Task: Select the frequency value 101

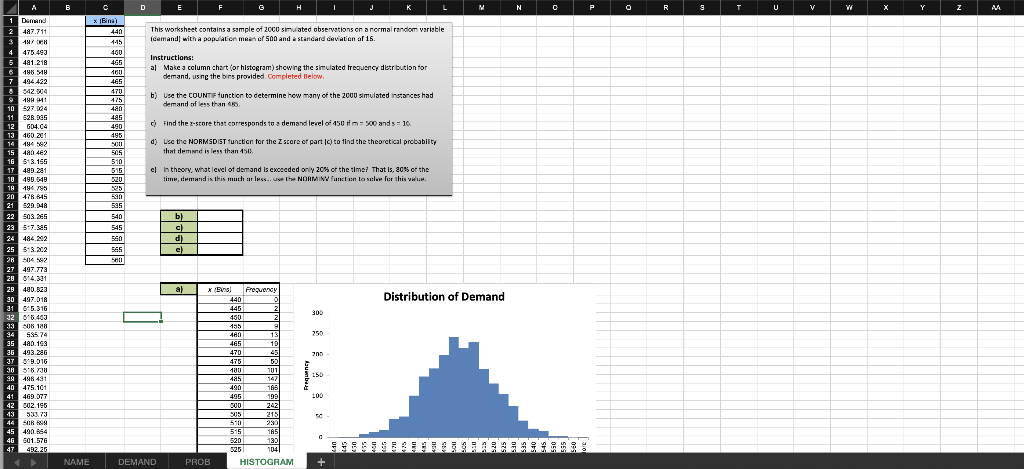Action: tap(261, 369)
